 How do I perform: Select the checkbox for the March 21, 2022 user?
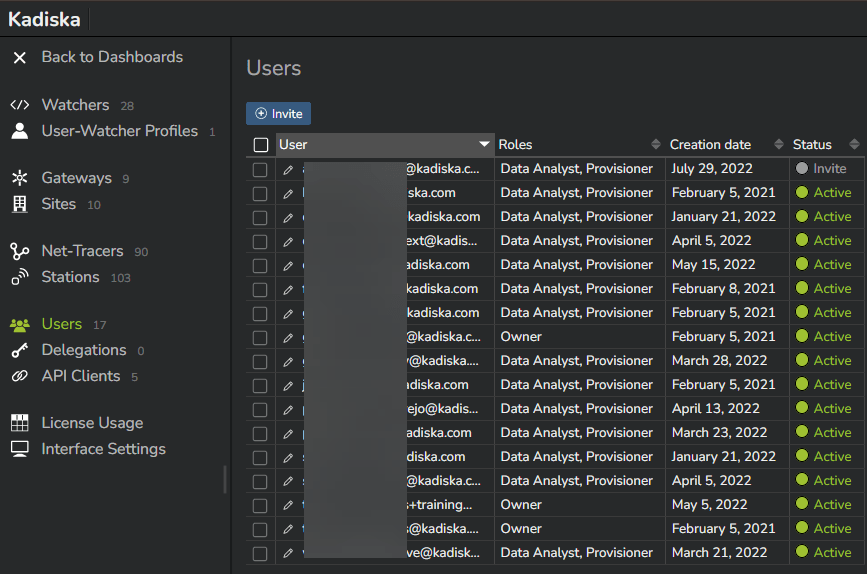(260, 553)
